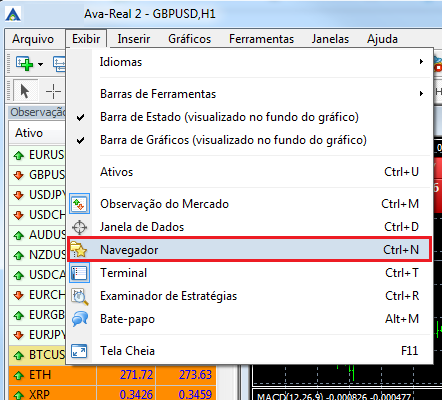
Task: Expand the Barras de Ferramentas submenu arrow
Action: click(422, 94)
